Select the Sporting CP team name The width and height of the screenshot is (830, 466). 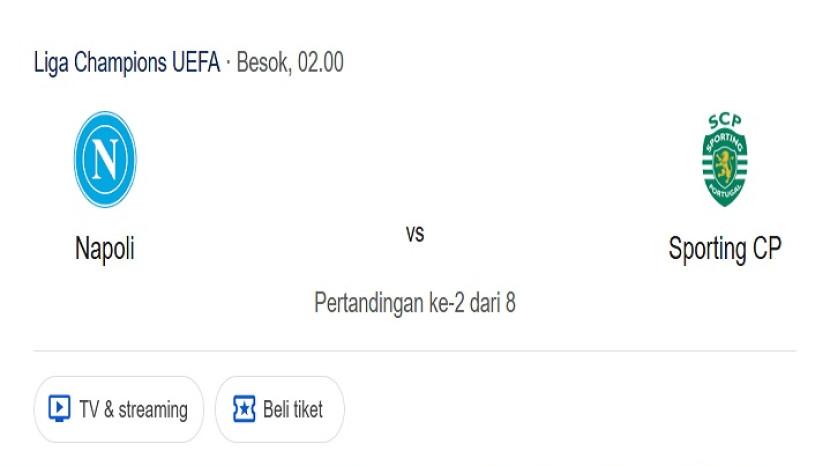[724, 248]
